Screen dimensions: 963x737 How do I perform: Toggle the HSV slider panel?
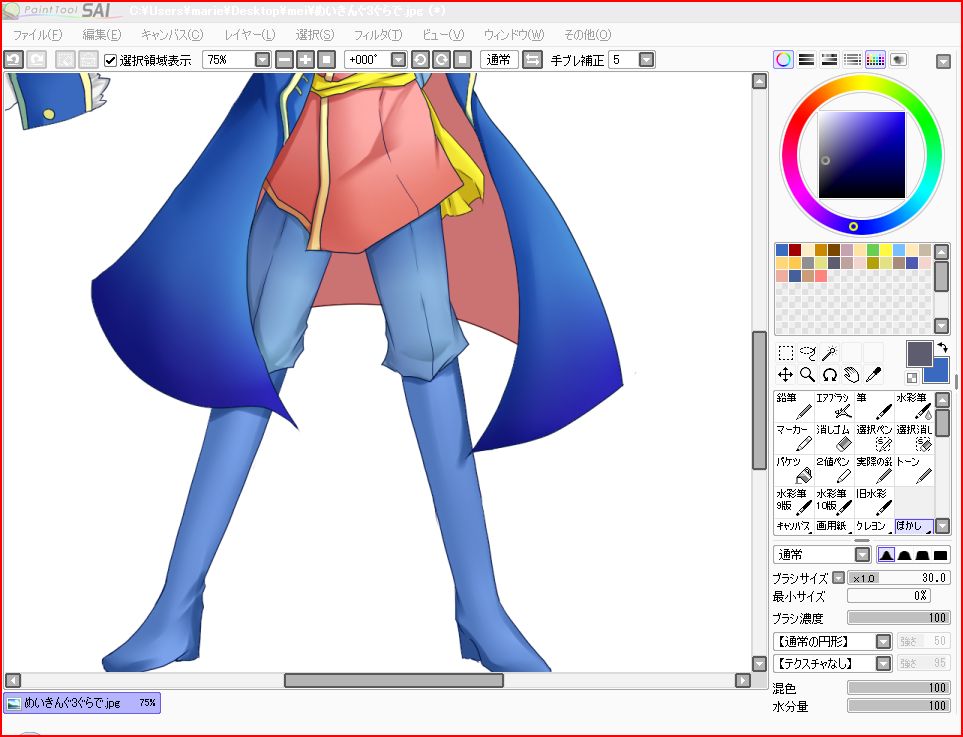tap(829, 60)
